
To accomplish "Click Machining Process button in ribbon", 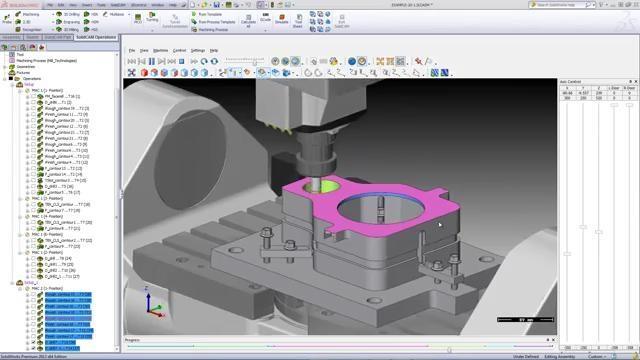I will click(209, 30).
